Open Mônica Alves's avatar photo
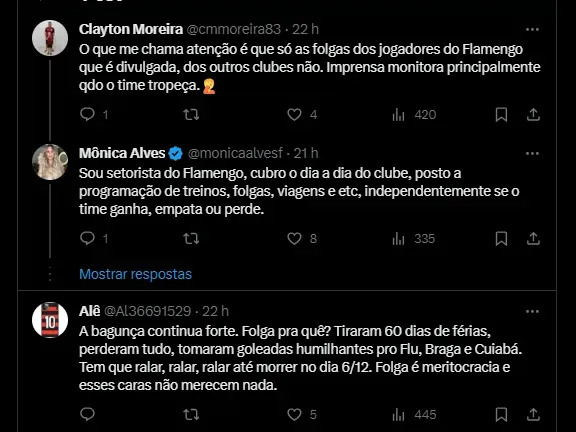The image size is (576, 432). (50, 162)
